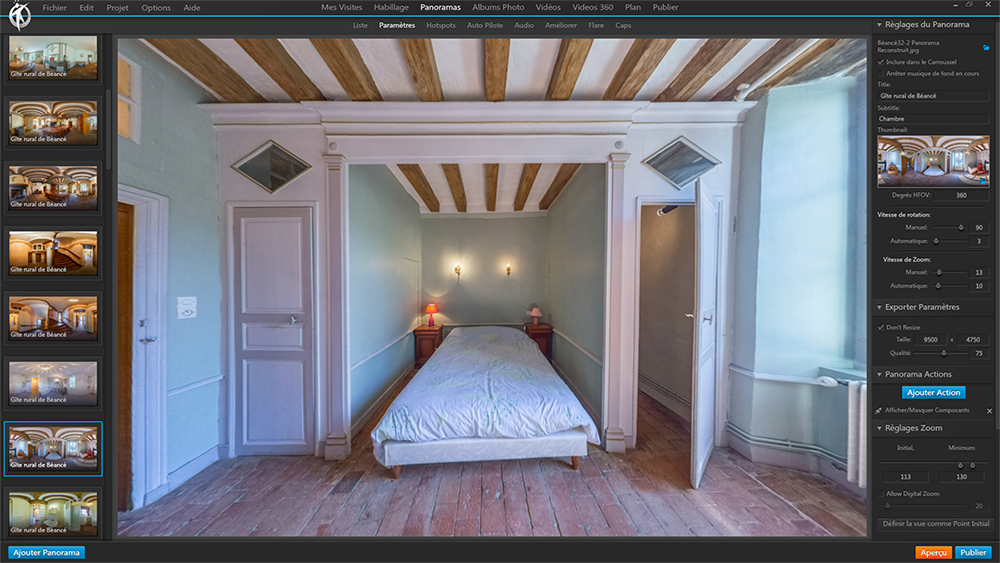Open the Auto Pilote sub-tab
1000x563 pixels.
point(485,26)
